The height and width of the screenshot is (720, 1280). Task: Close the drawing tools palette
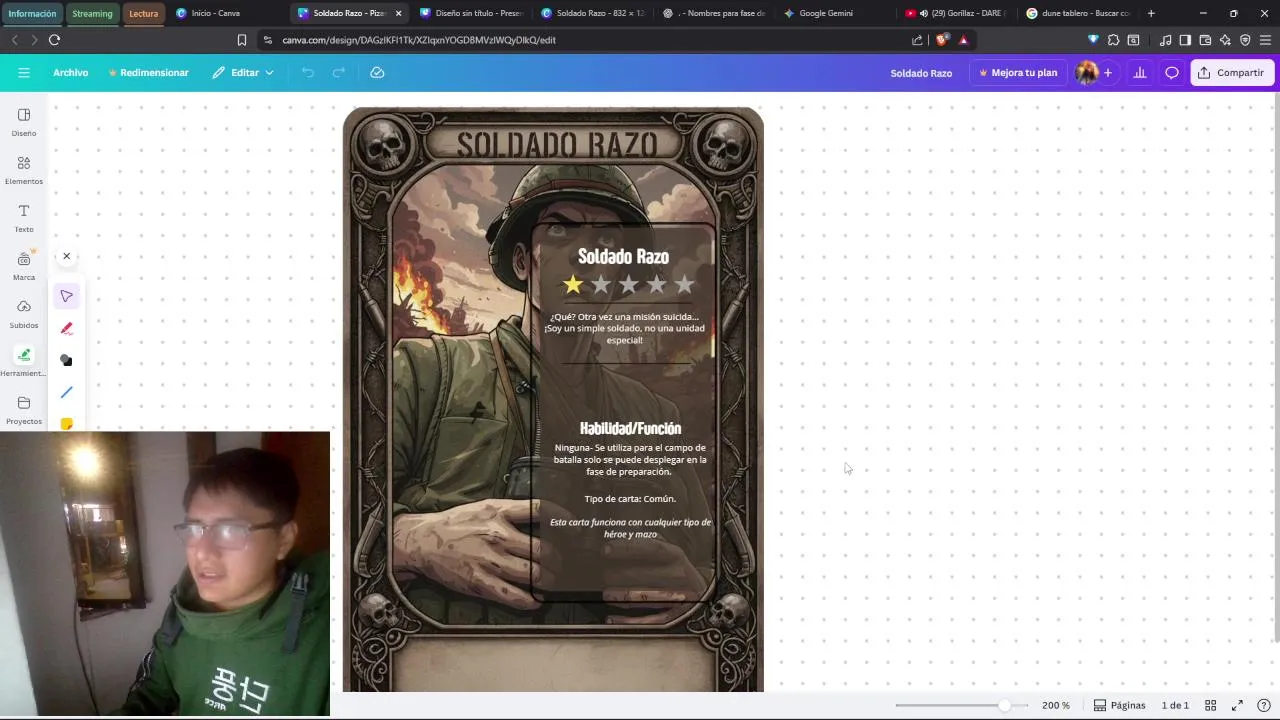(67, 256)
